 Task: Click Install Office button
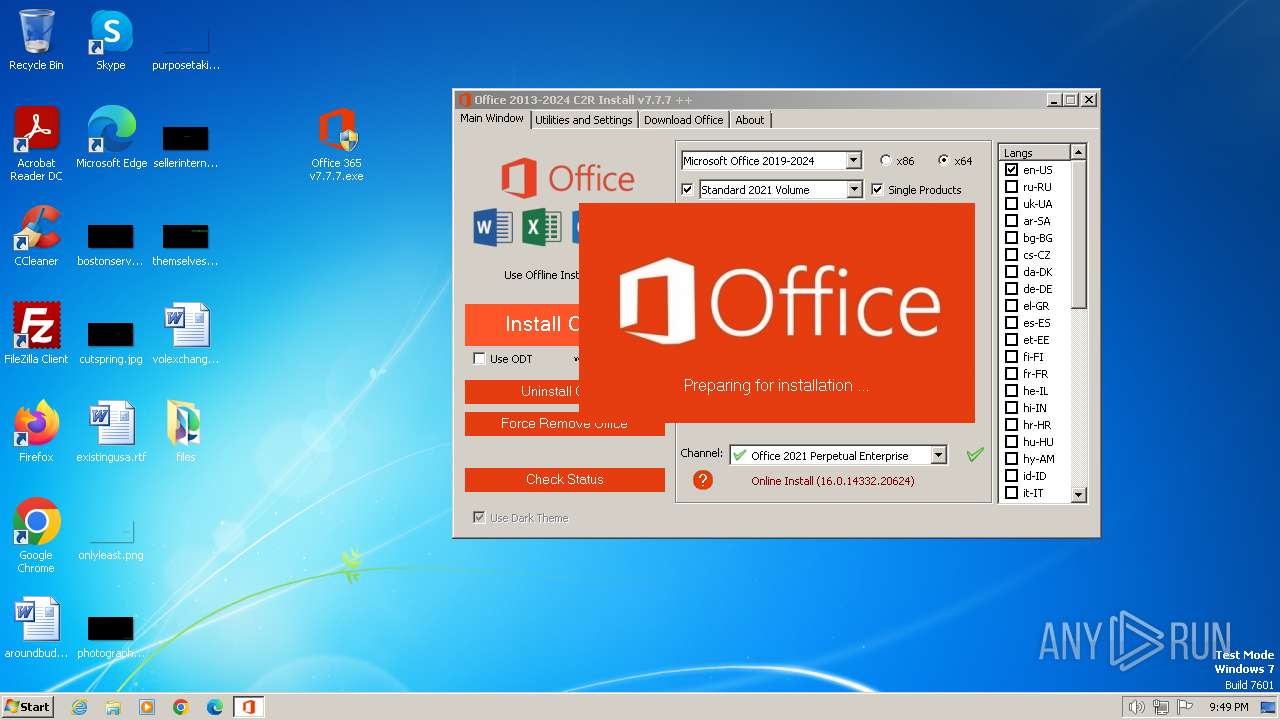pyautogui.click(x=522, y=324)
